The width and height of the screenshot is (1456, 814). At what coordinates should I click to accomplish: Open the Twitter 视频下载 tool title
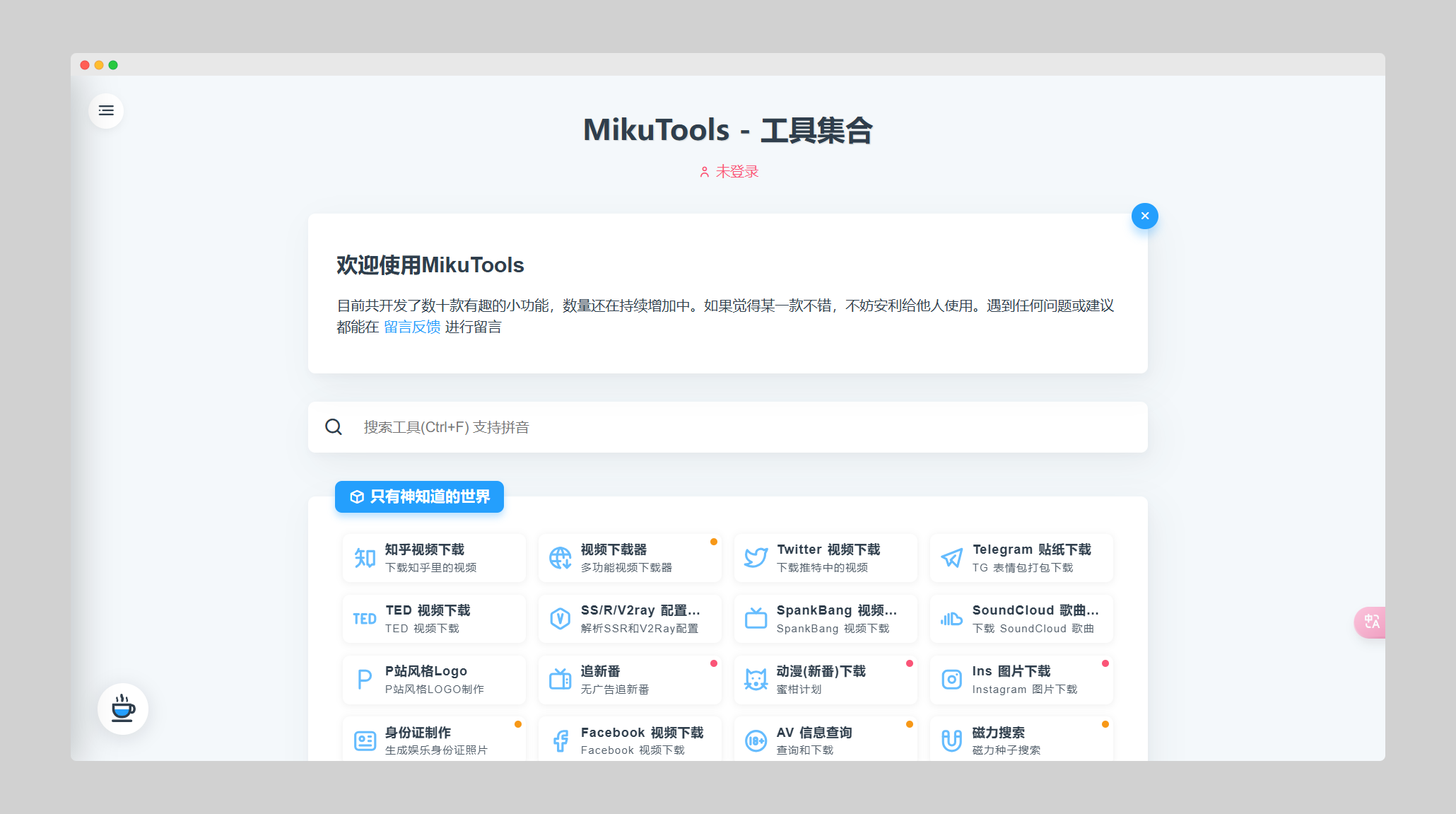coord(828,550)
